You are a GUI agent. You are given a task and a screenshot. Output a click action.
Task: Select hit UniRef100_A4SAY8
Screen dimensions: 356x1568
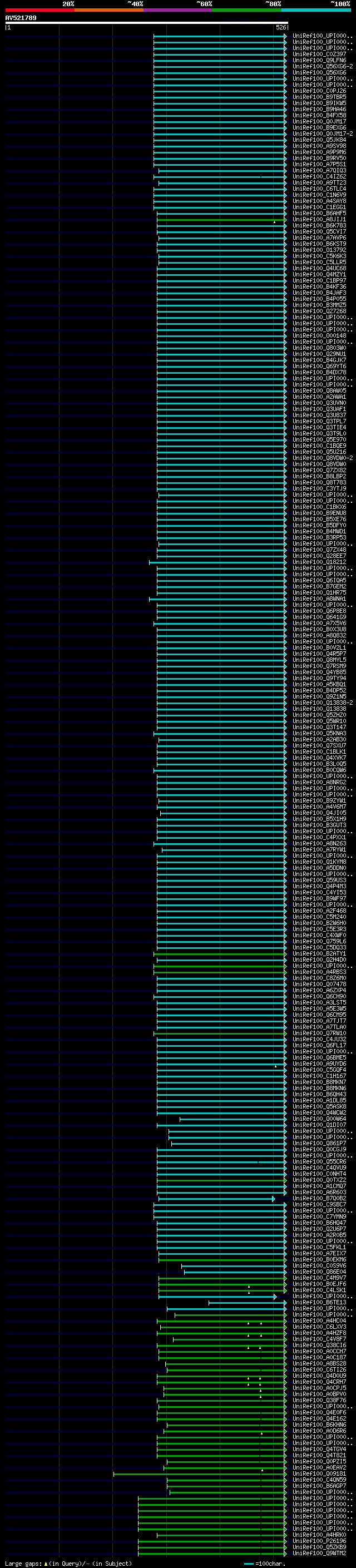pos(319,201)
